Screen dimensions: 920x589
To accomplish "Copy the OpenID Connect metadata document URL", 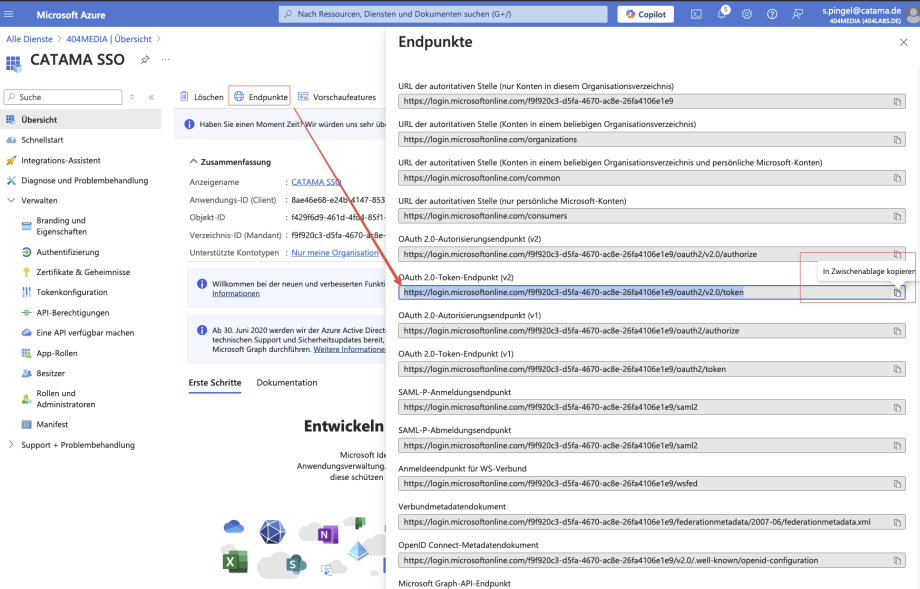I will coord(898,560).
